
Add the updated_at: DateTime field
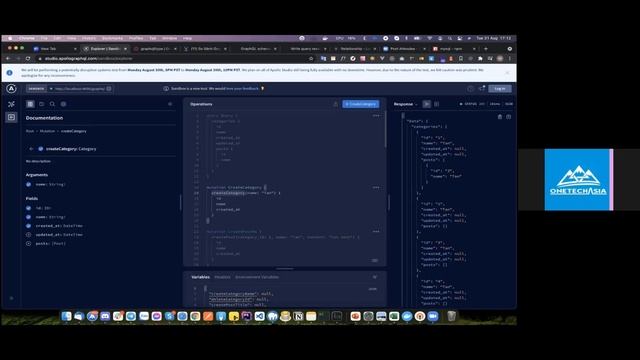29,235
